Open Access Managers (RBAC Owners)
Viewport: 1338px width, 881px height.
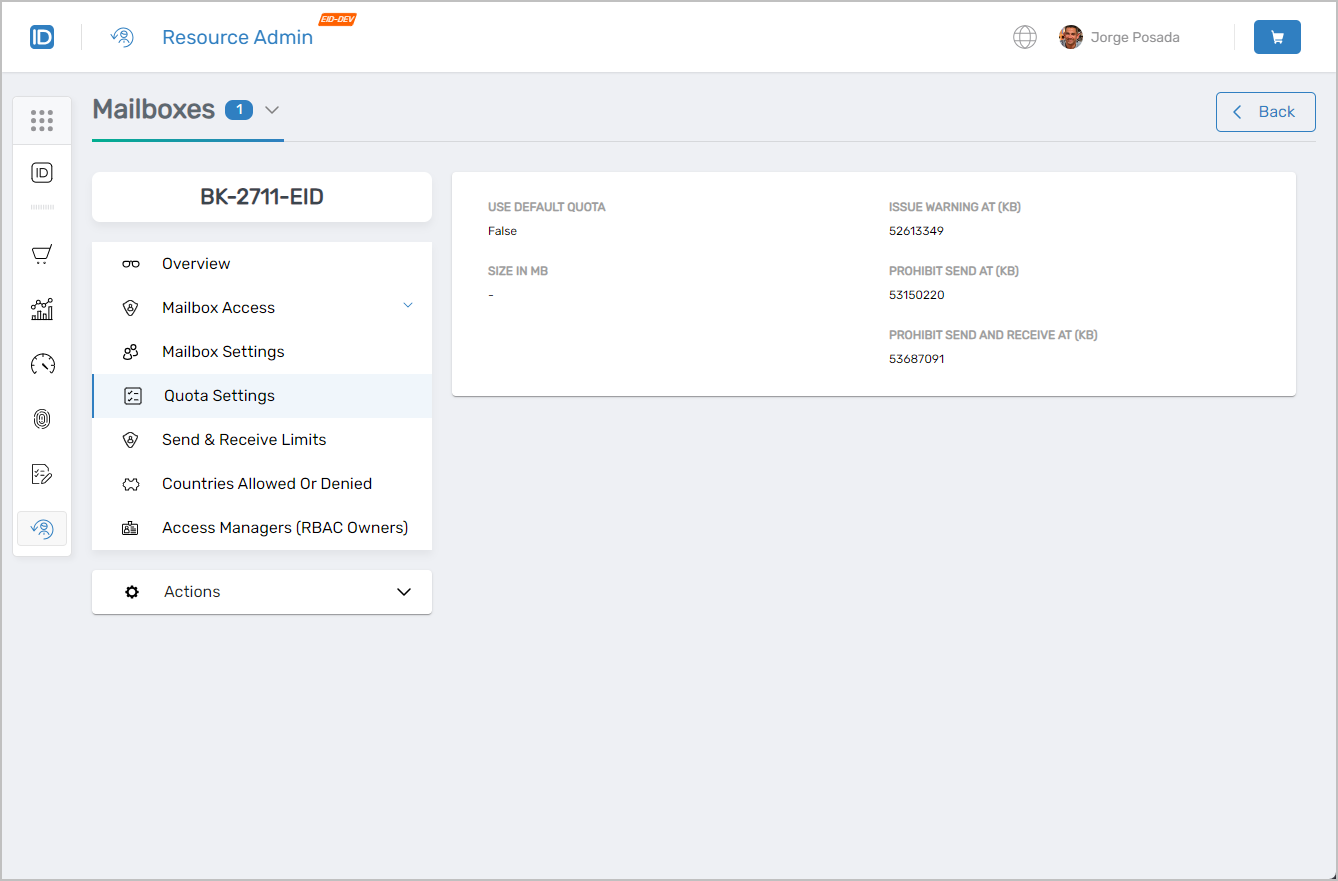(x=285, y=527)
